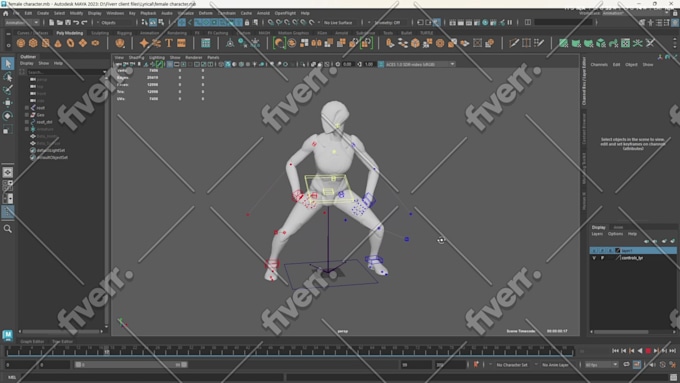Click the Undo arrow icon

[76, 23]
